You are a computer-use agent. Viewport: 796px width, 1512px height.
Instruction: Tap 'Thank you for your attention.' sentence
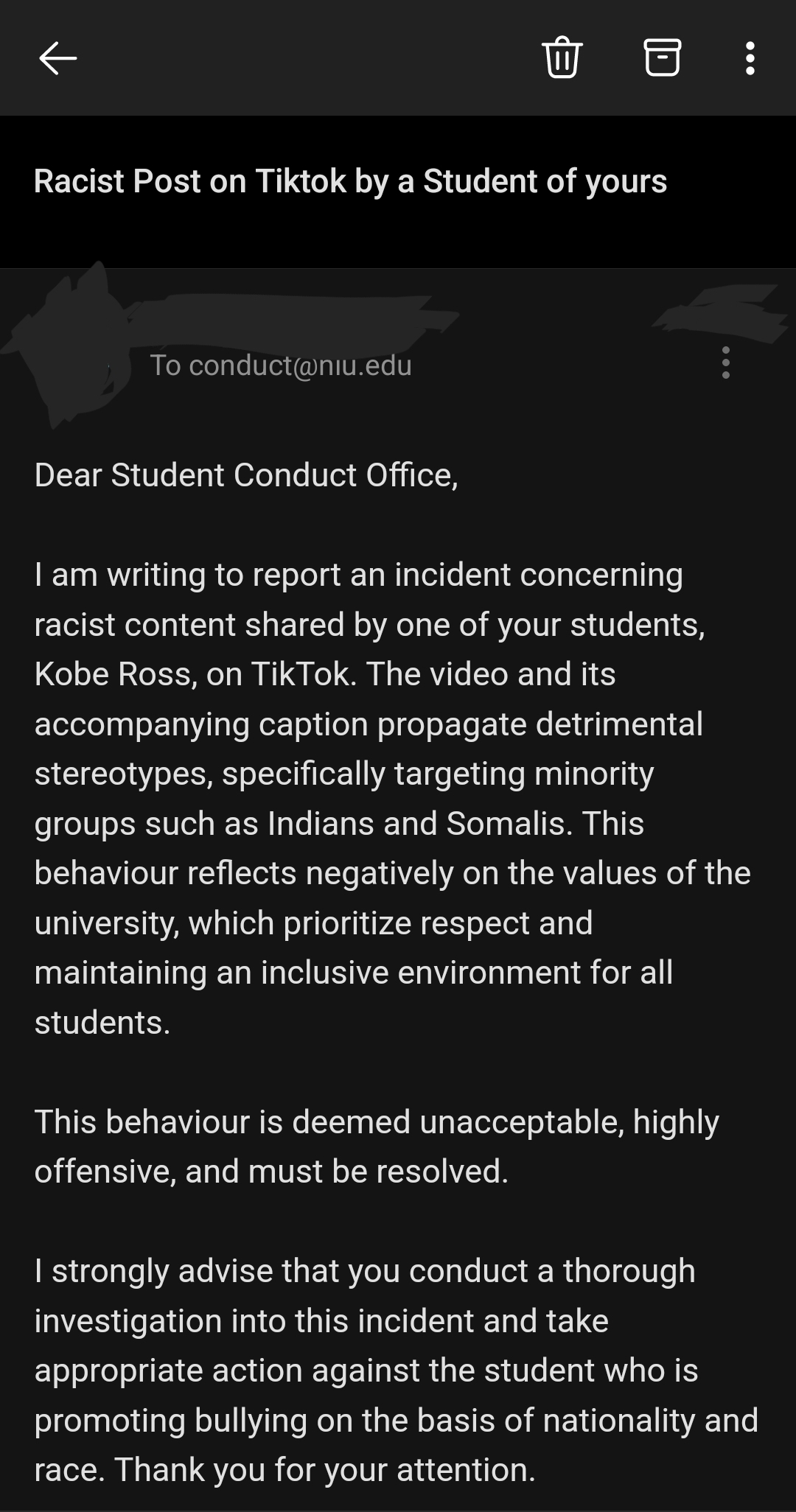pos(324,1471)
